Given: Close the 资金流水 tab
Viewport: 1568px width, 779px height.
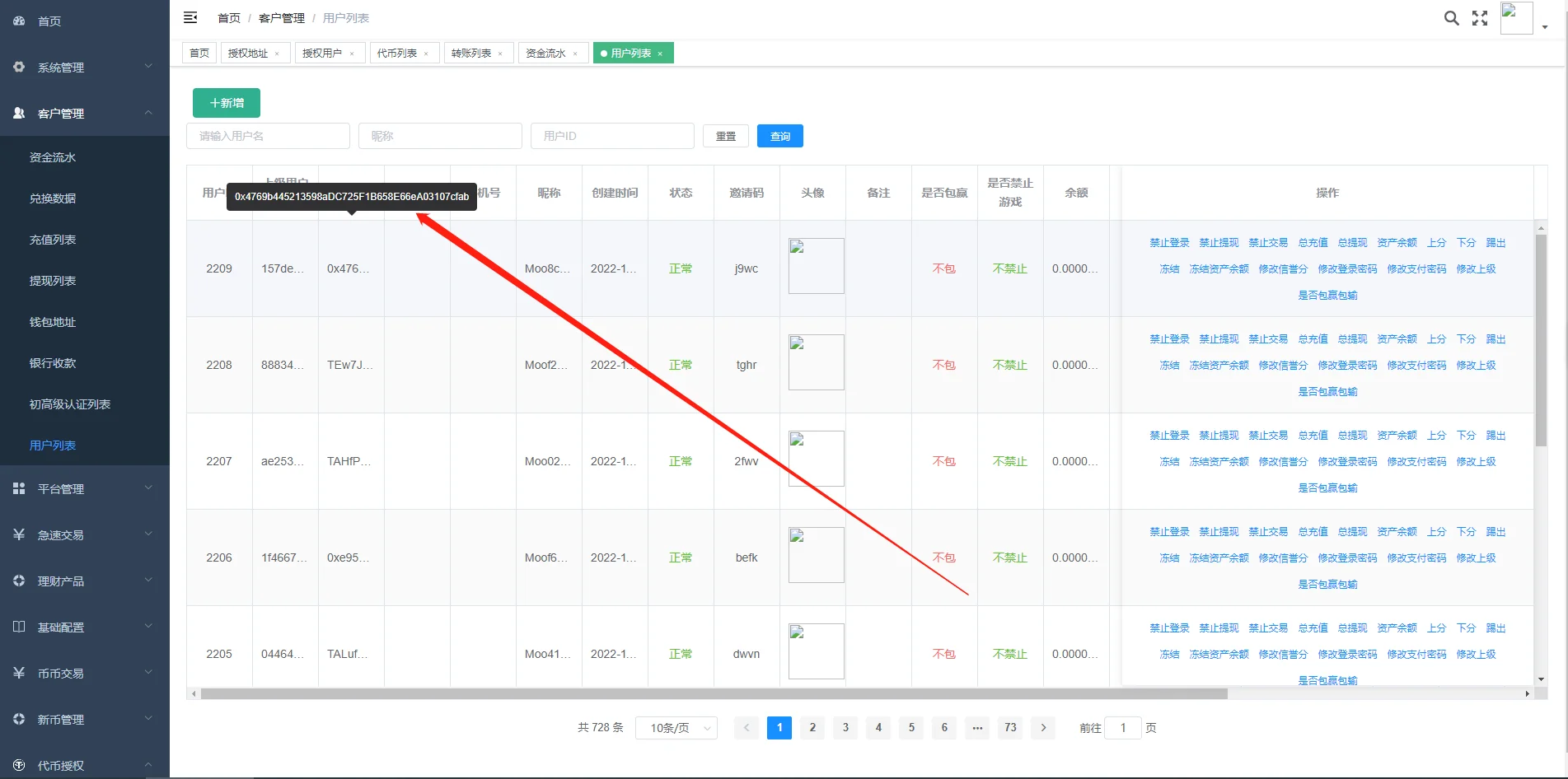Looking at the screenshot, I should pyautogui.click(x=575, y=54).
